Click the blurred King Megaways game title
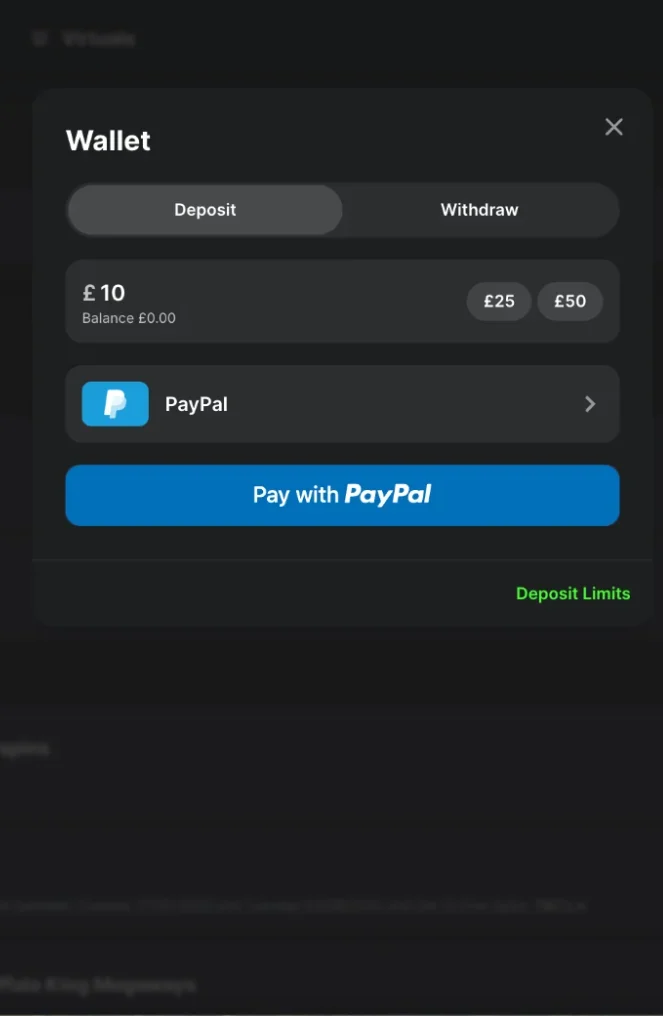 coord(97,986)
